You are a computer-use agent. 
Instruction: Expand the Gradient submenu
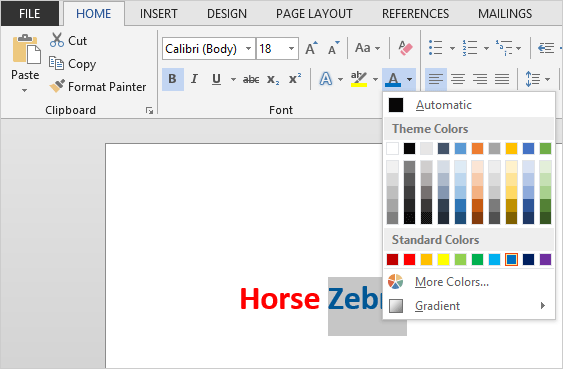pos(469,306)
